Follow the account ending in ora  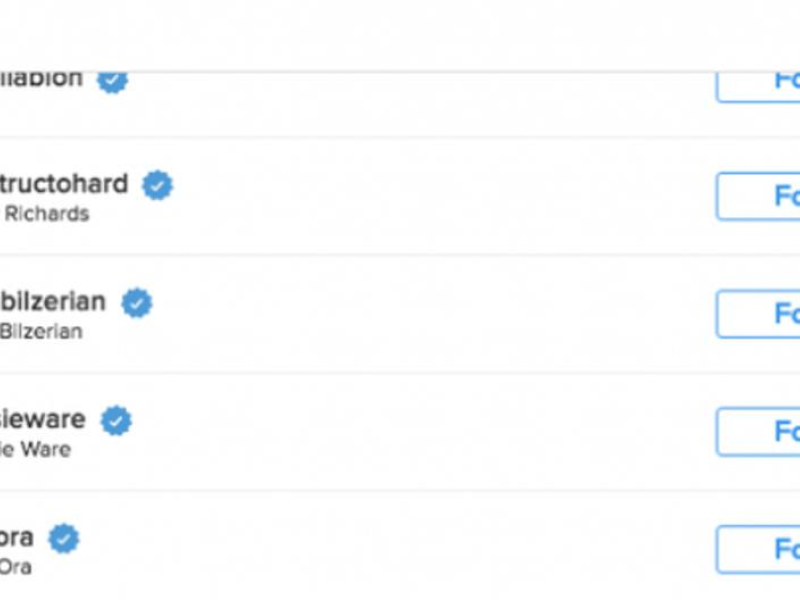tap(758, 549)
